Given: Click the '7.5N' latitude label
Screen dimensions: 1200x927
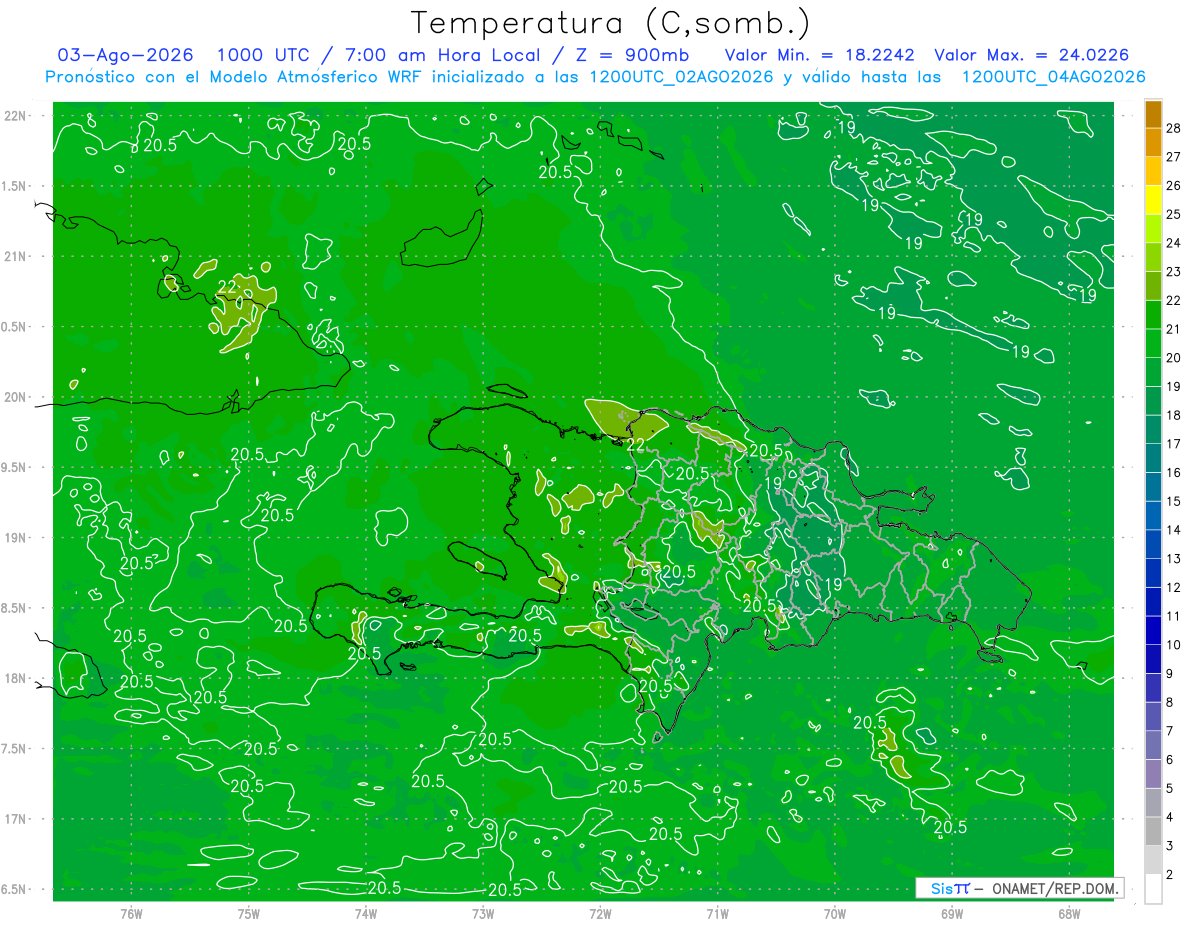Looking at the screenshot, I should pos(14,749).
